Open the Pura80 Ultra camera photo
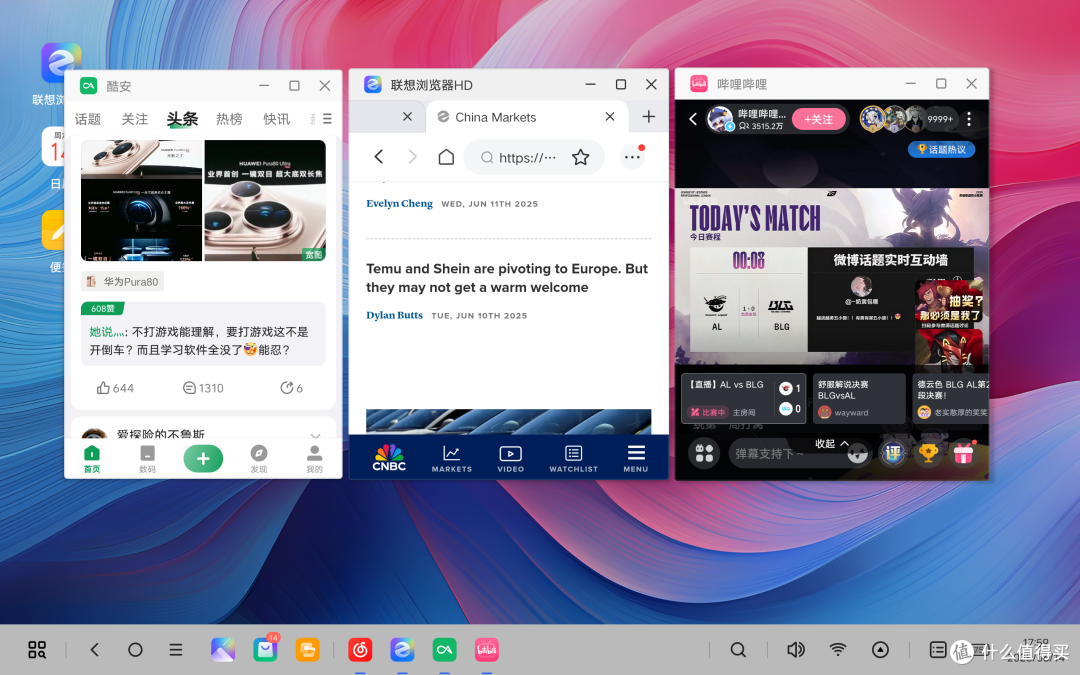 pos(265,200)
